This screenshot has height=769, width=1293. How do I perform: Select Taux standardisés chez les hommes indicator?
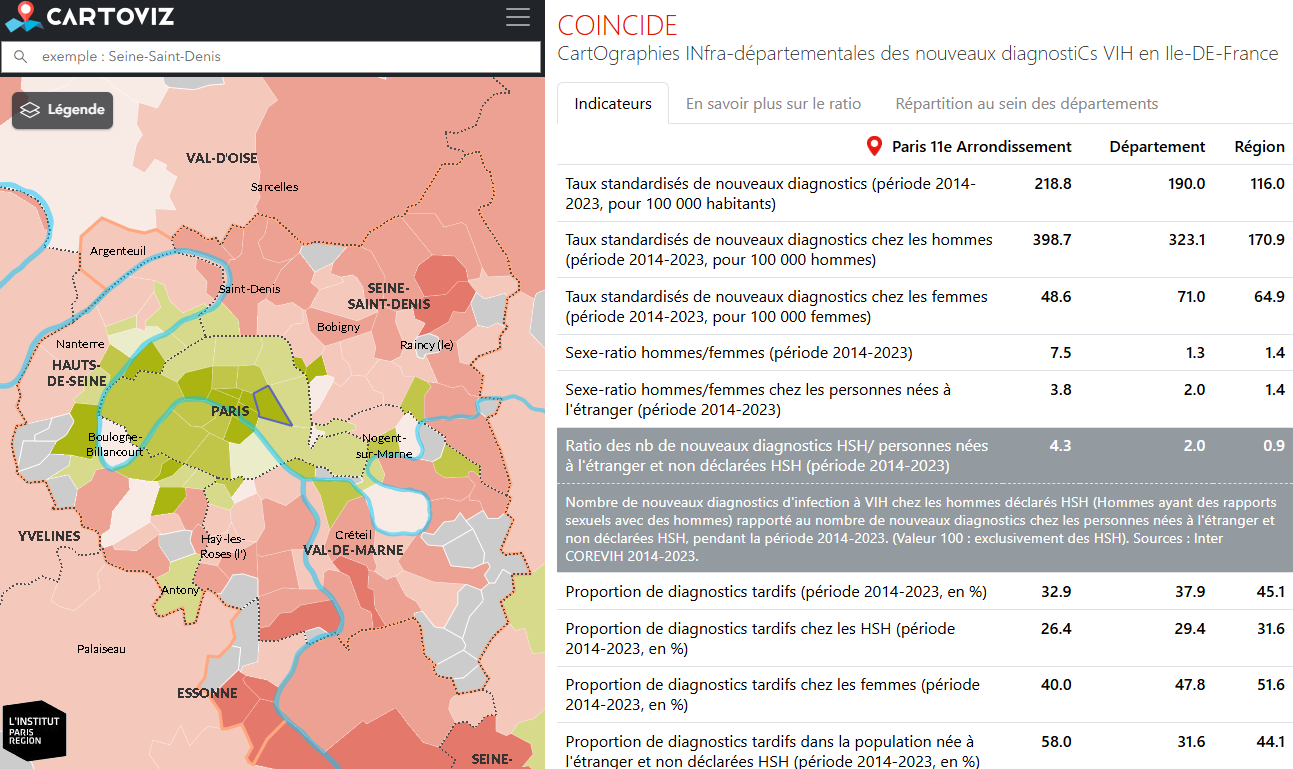click(x=778, y=250)
